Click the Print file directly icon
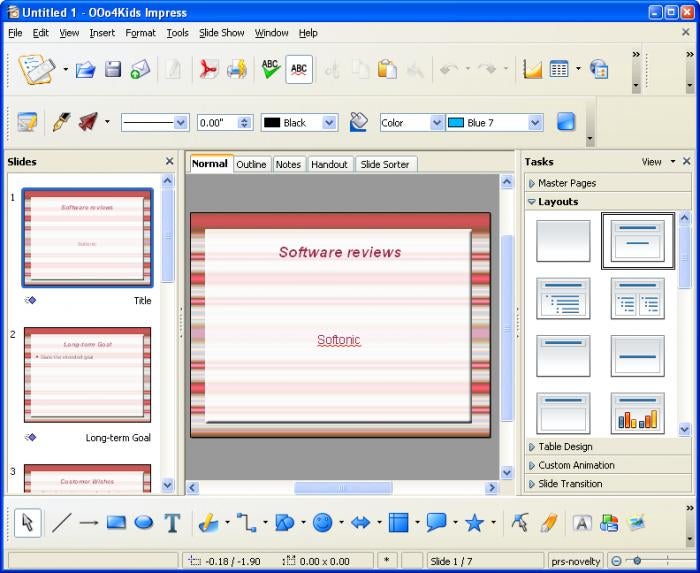The image size is (700, 573). (x=237, y=70)
